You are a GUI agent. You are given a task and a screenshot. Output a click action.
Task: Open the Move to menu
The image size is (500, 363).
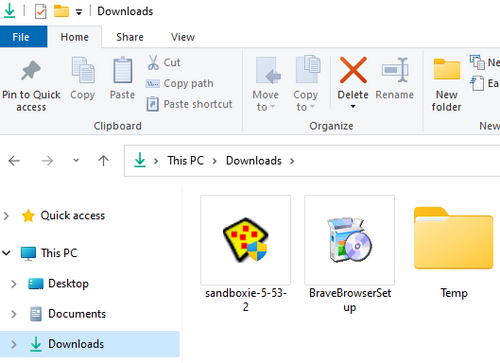[266, 84]
